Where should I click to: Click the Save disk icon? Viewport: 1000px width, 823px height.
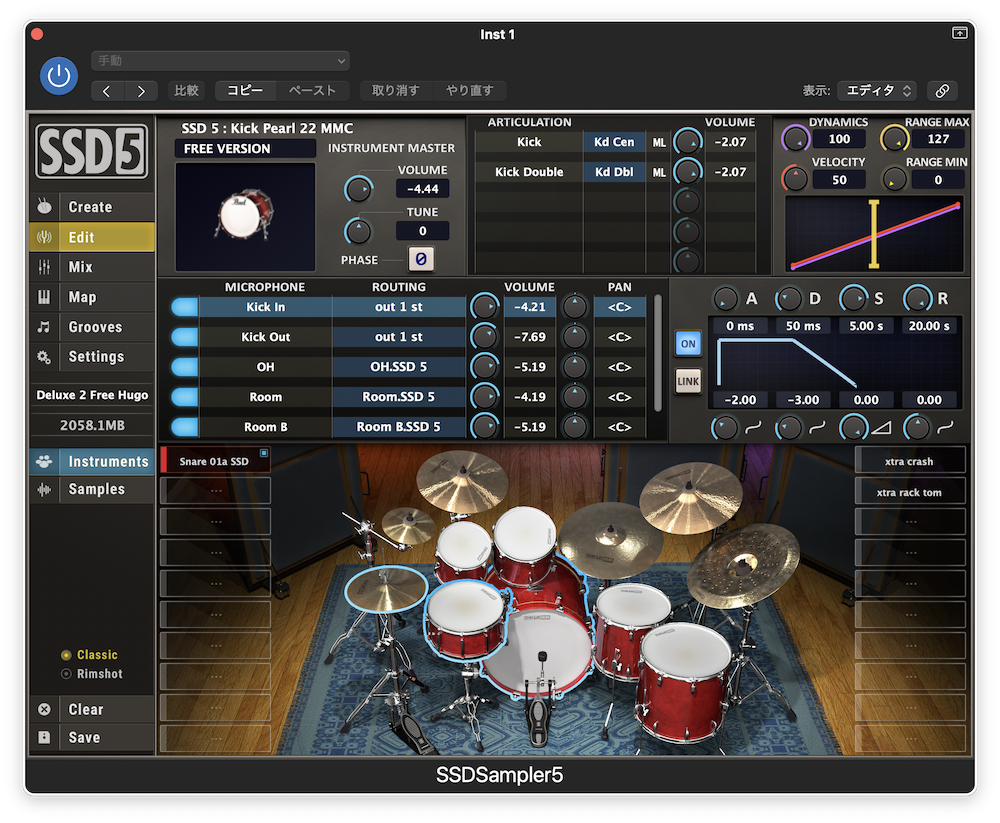click(x=44, y=738)
